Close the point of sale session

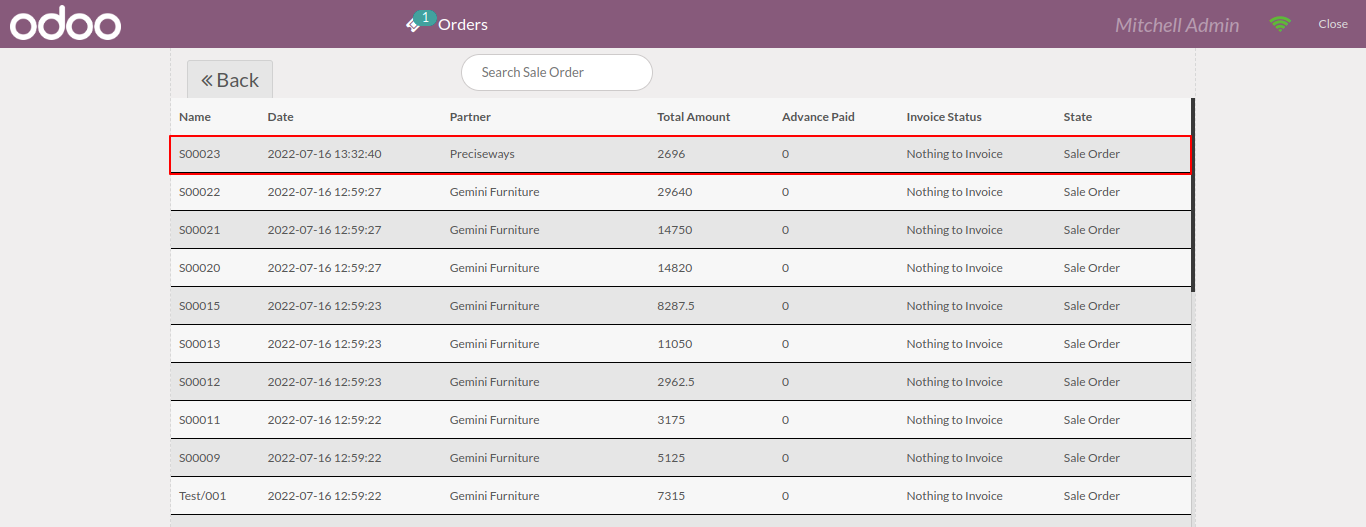point(1333,24)
